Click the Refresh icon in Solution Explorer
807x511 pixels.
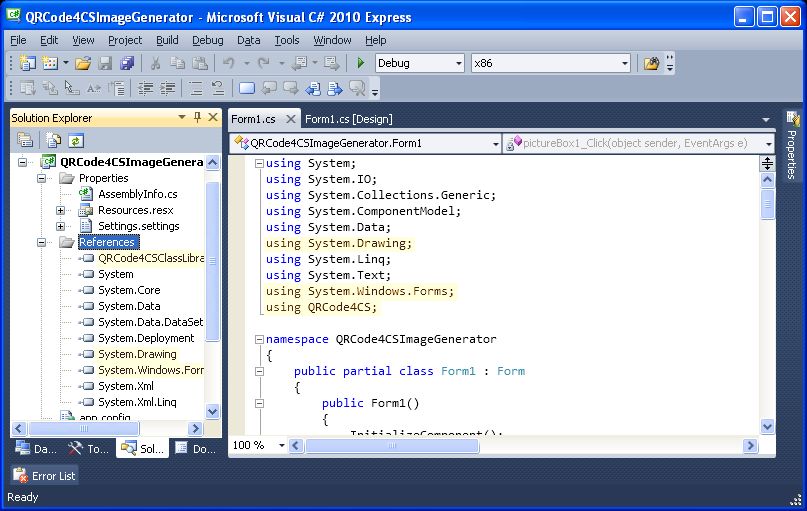pyautogui.click(x=76, y=141)
